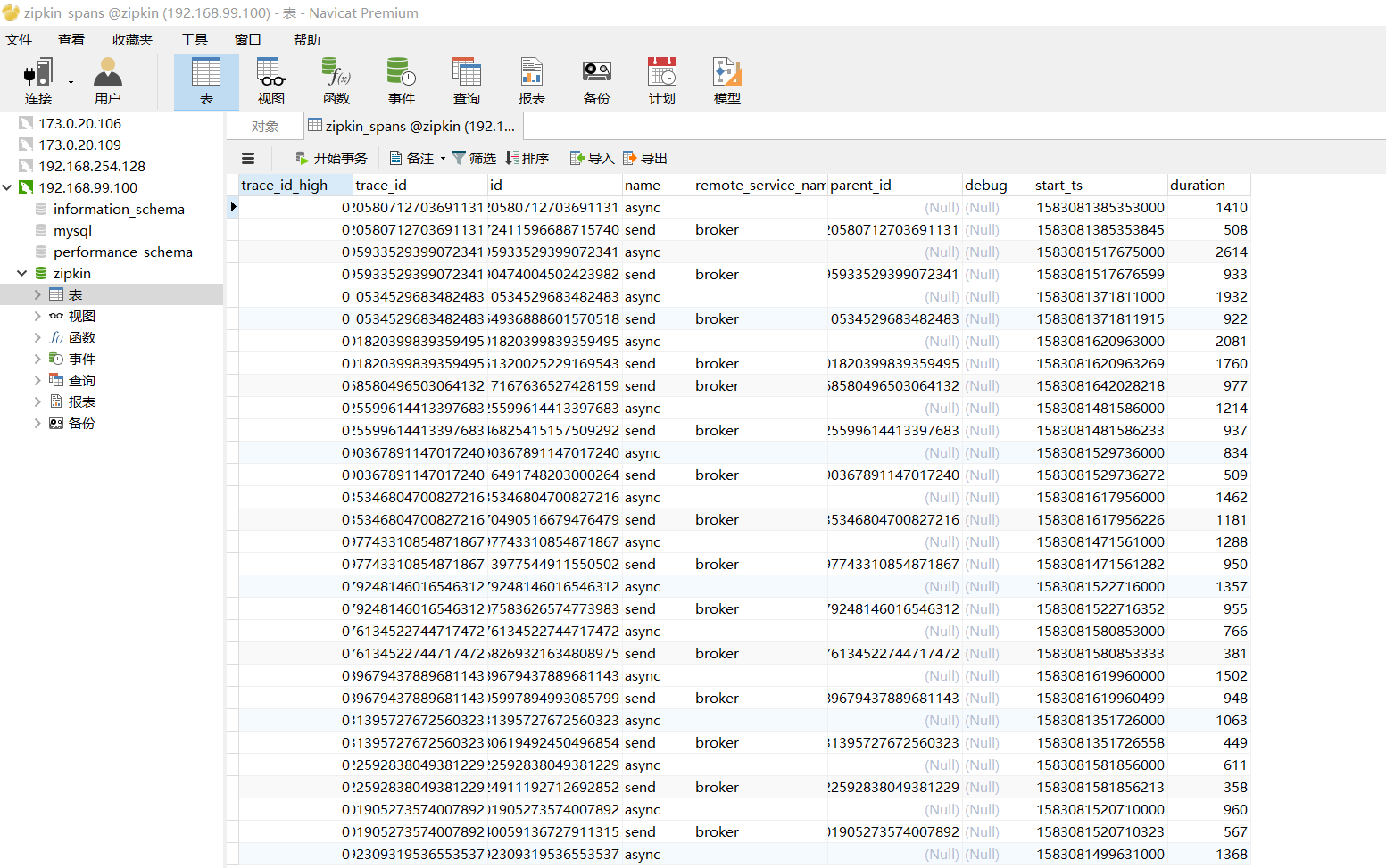Select the 事件 (Events) toolbar icon
Viewport: 1386px width, 868px height.
pos(402,80)
